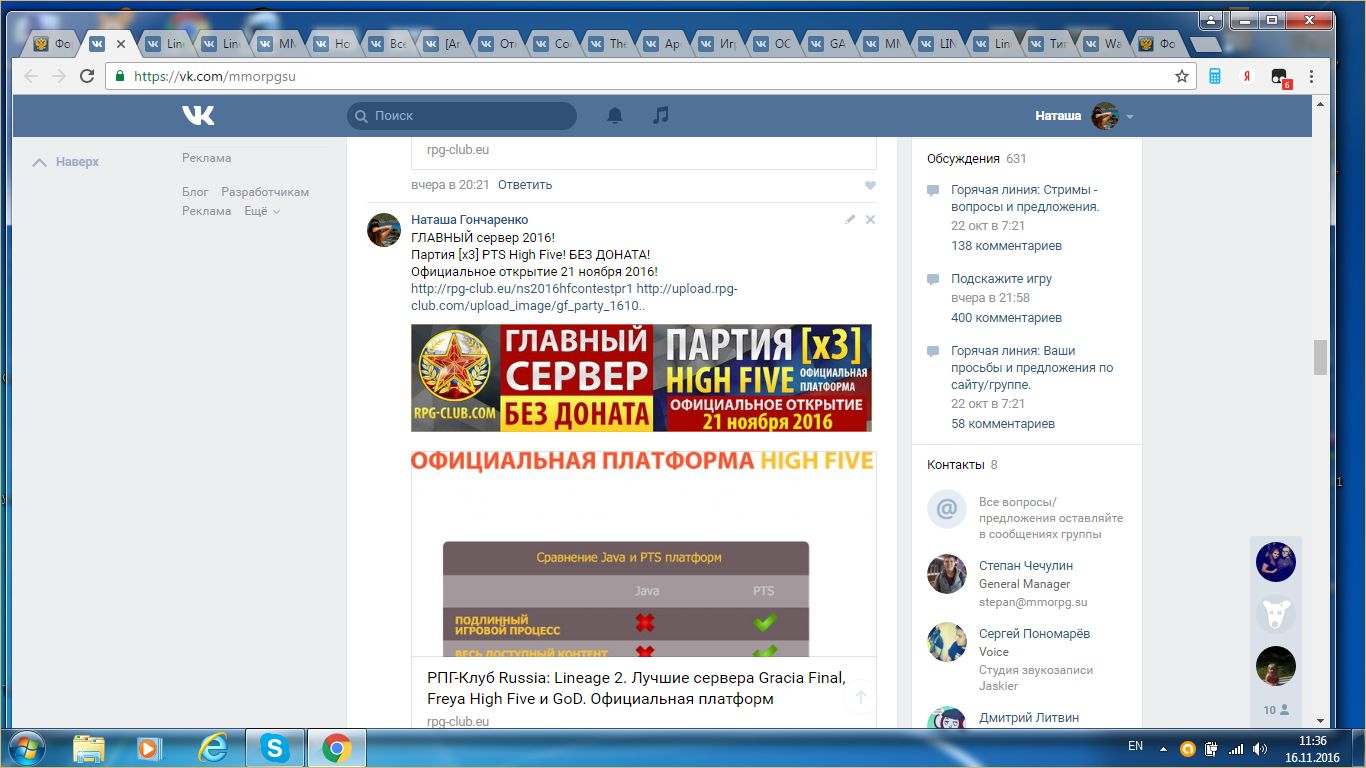1366x768 pixels.
Task: Open the Yandex extension icon
Action: pyautogui.click(x=1247, y=76)
